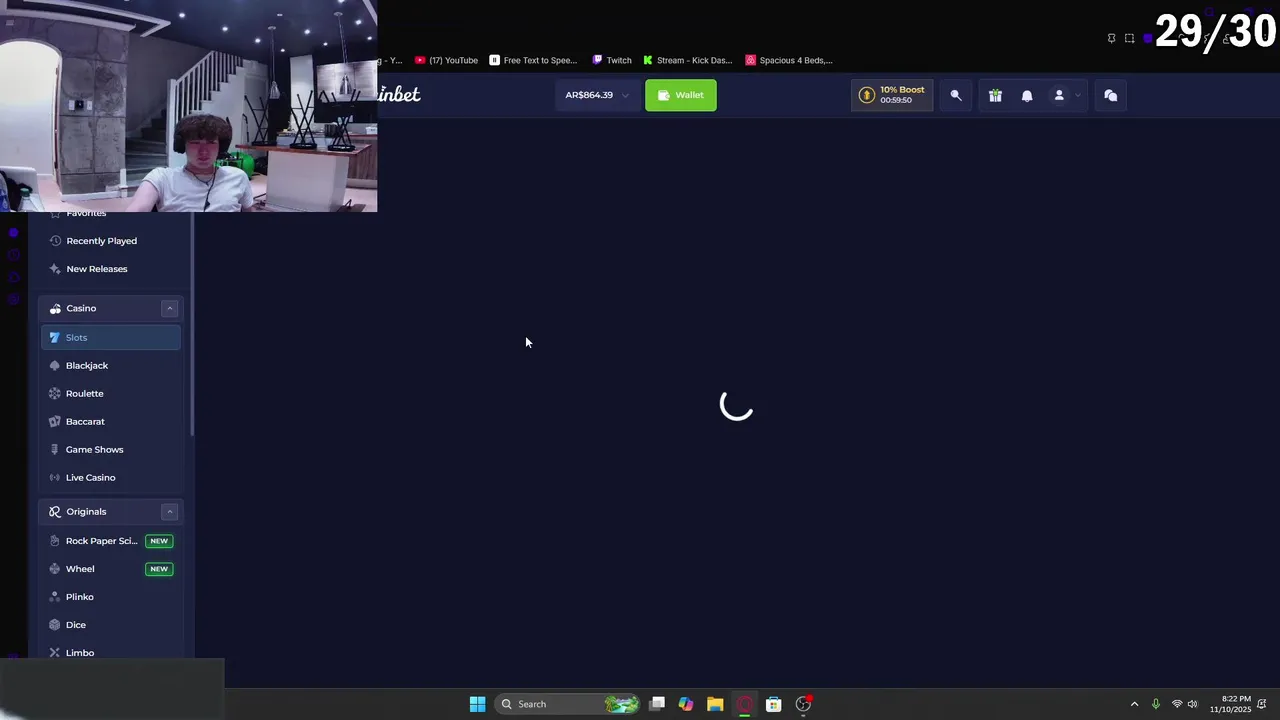Collapse the Originals section
The image size is (1280, 720).
pyautogui.click(x=169, y=511)
